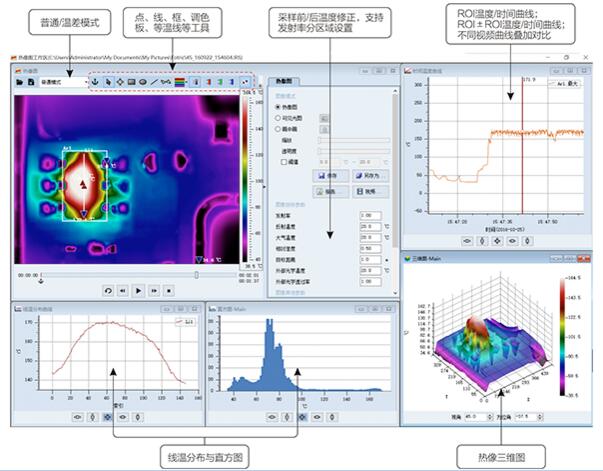Viewport: 603px width, 471px height.
Task: Select the point measurement tool
Action: pos(119,82)
